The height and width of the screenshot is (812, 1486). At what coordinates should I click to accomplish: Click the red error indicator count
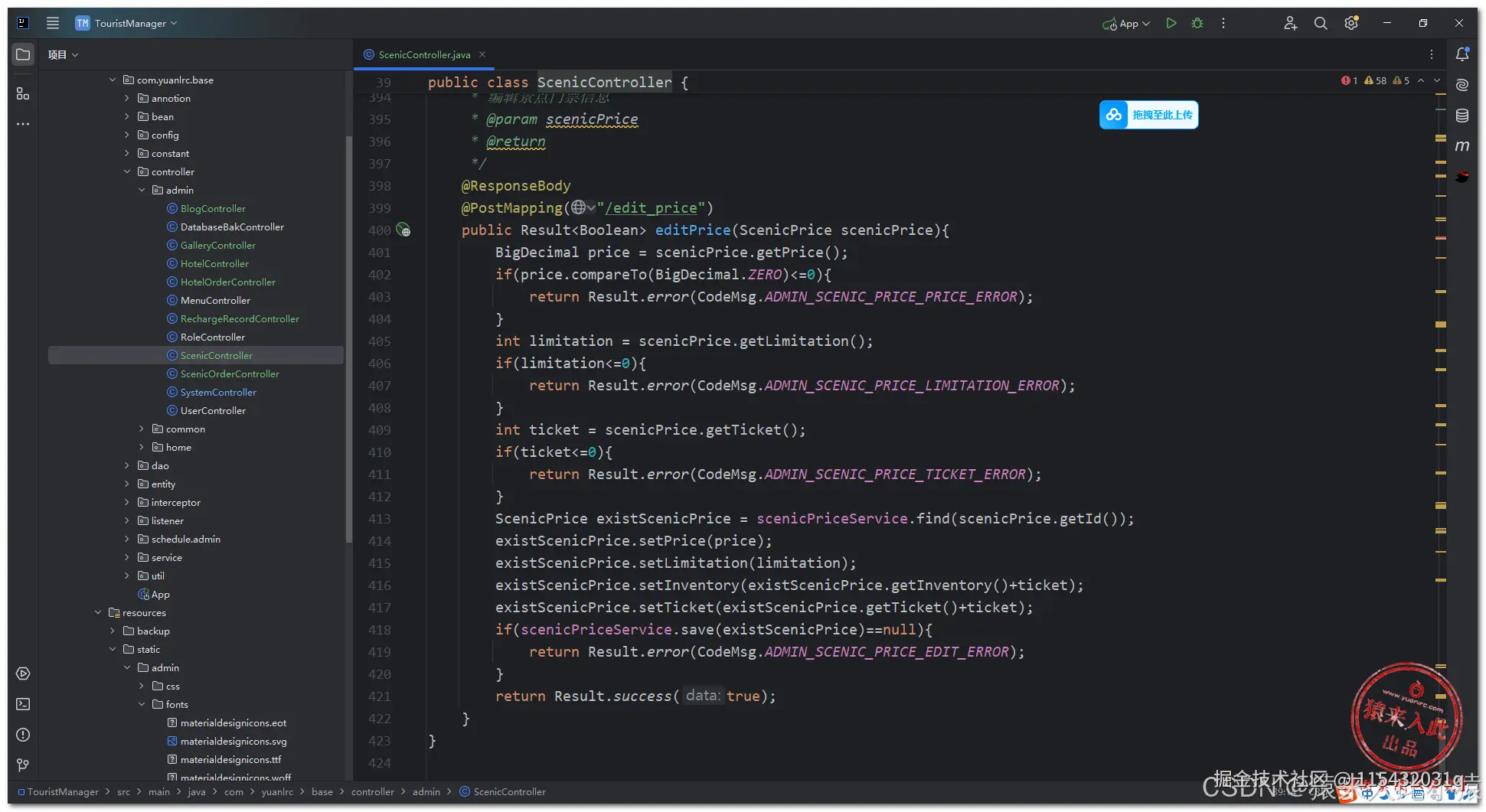click(x=1349, y=80)
